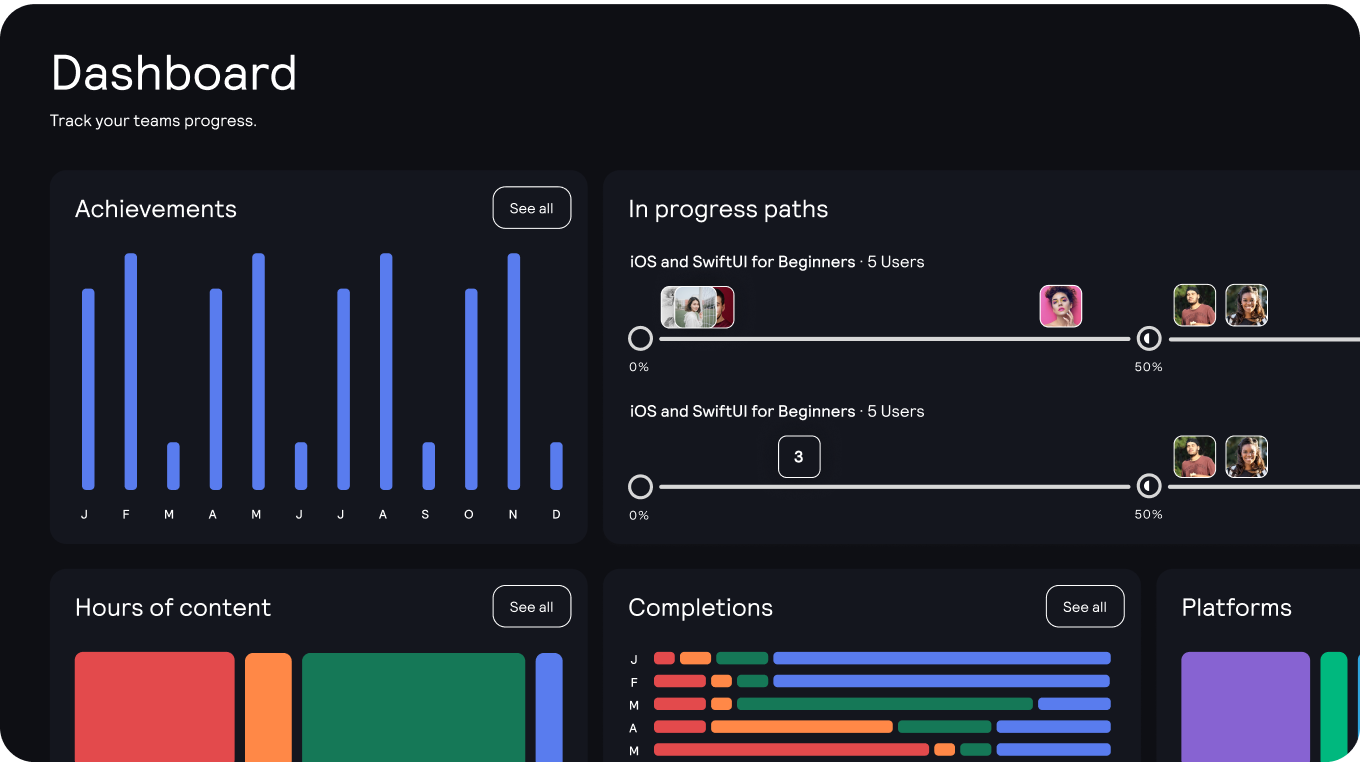The image size is (1360, 762).
Task: Click the March bar in Achievements chart
Action: 173,466
